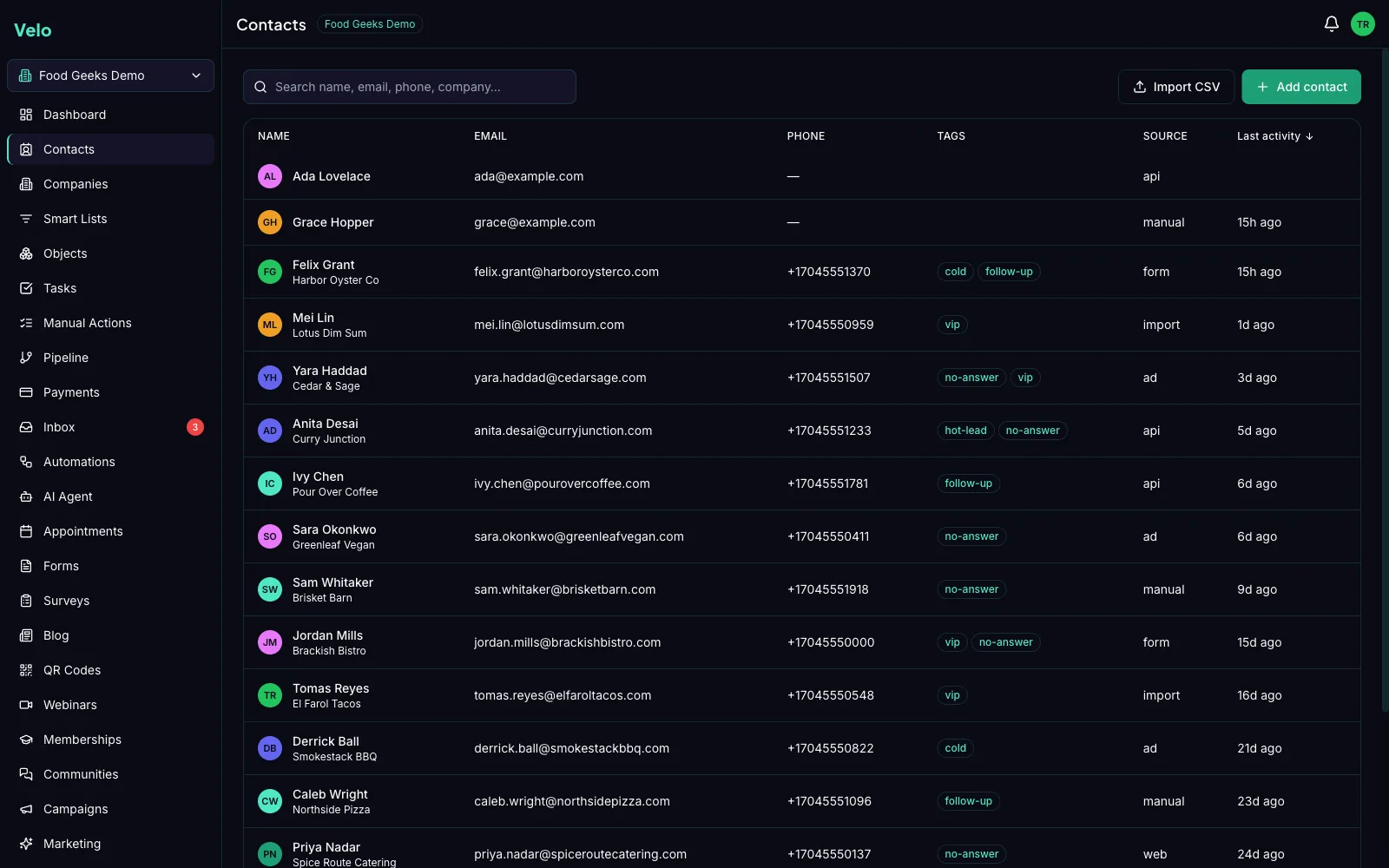The height and width of the screenshot is (868, 1389).
Task: Sort by the Last activity column header
Action: click(1274, 136)
